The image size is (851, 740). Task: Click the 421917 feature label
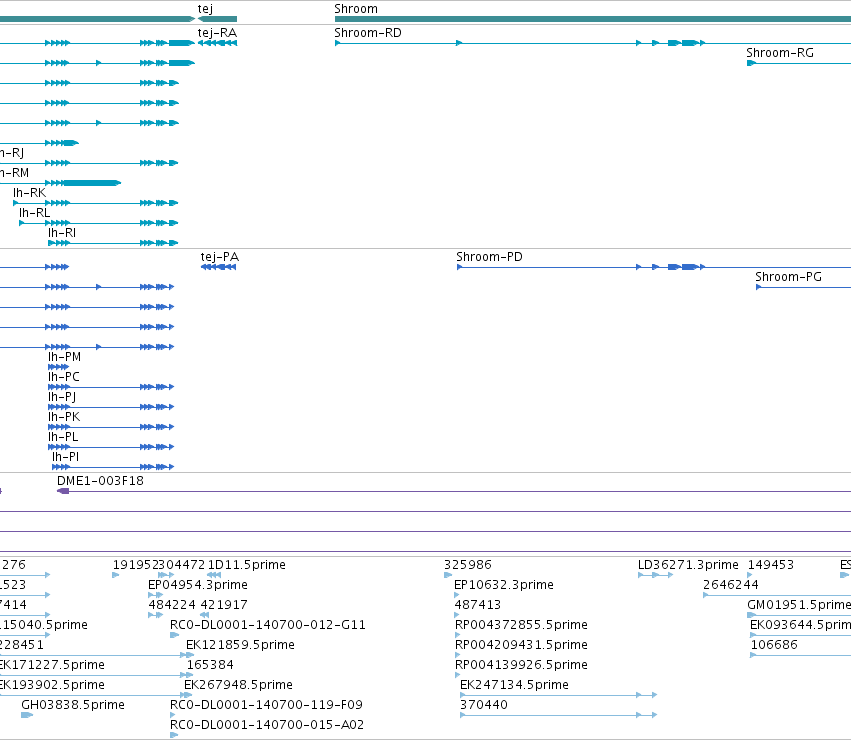point(224,605)
